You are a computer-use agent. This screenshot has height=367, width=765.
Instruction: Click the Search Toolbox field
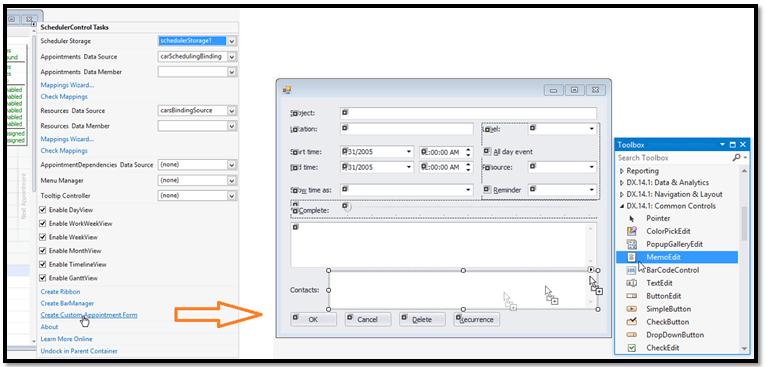pyautogui.click(x=673, y=158)
